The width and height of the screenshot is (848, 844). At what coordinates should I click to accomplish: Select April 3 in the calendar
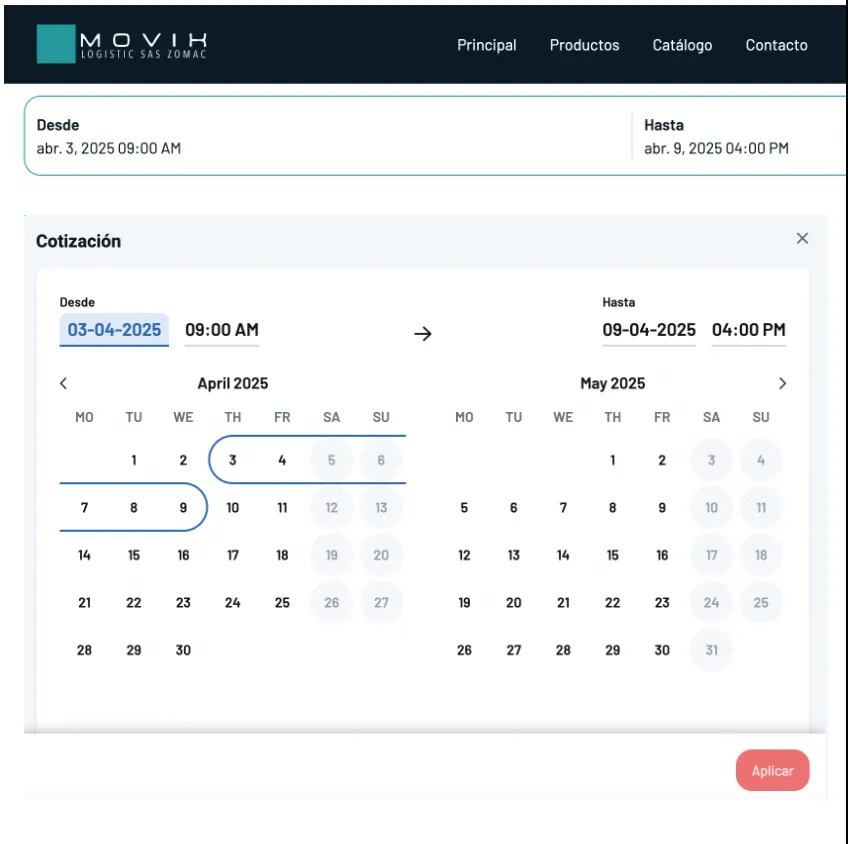pyautogui.click(x=233, y=461)
